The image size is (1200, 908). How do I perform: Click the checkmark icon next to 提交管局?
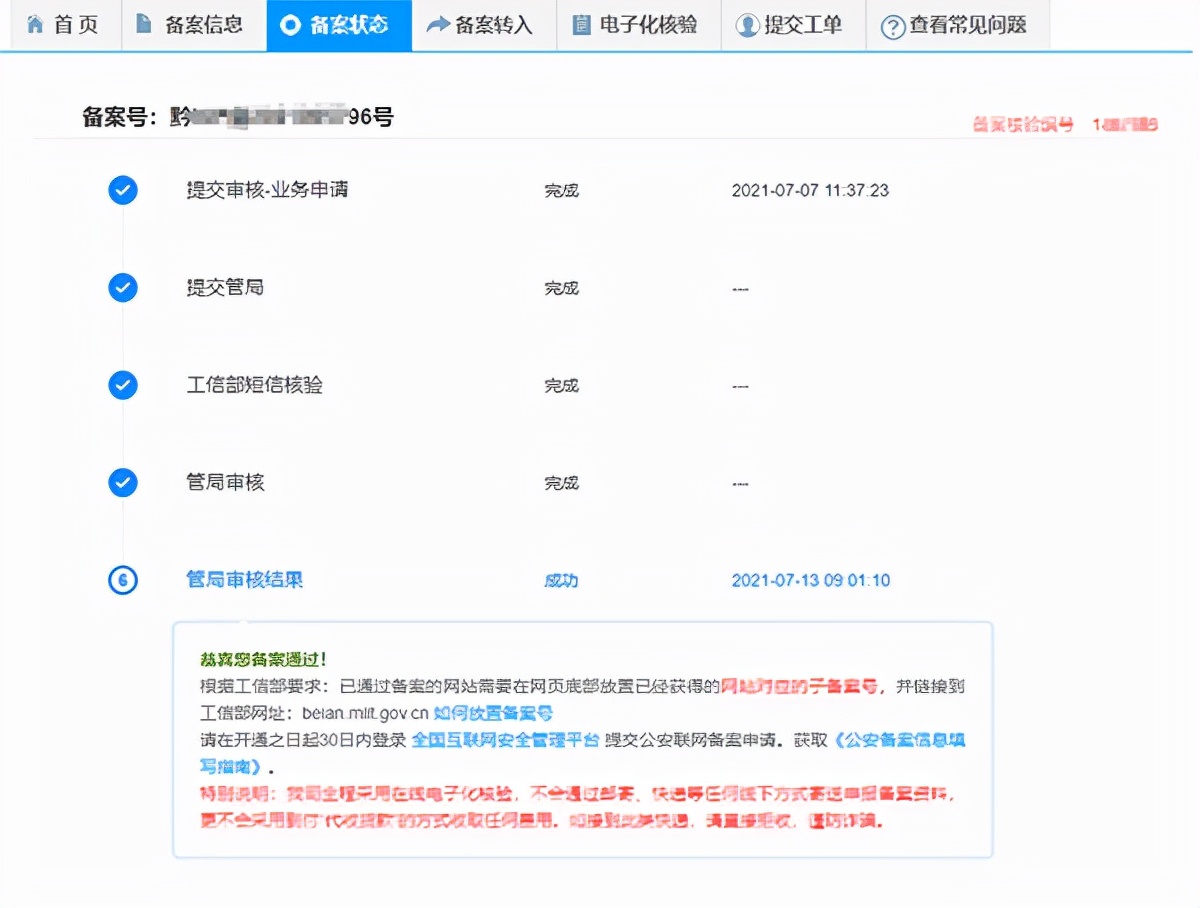pyautogui.click(x=122, y=287)
